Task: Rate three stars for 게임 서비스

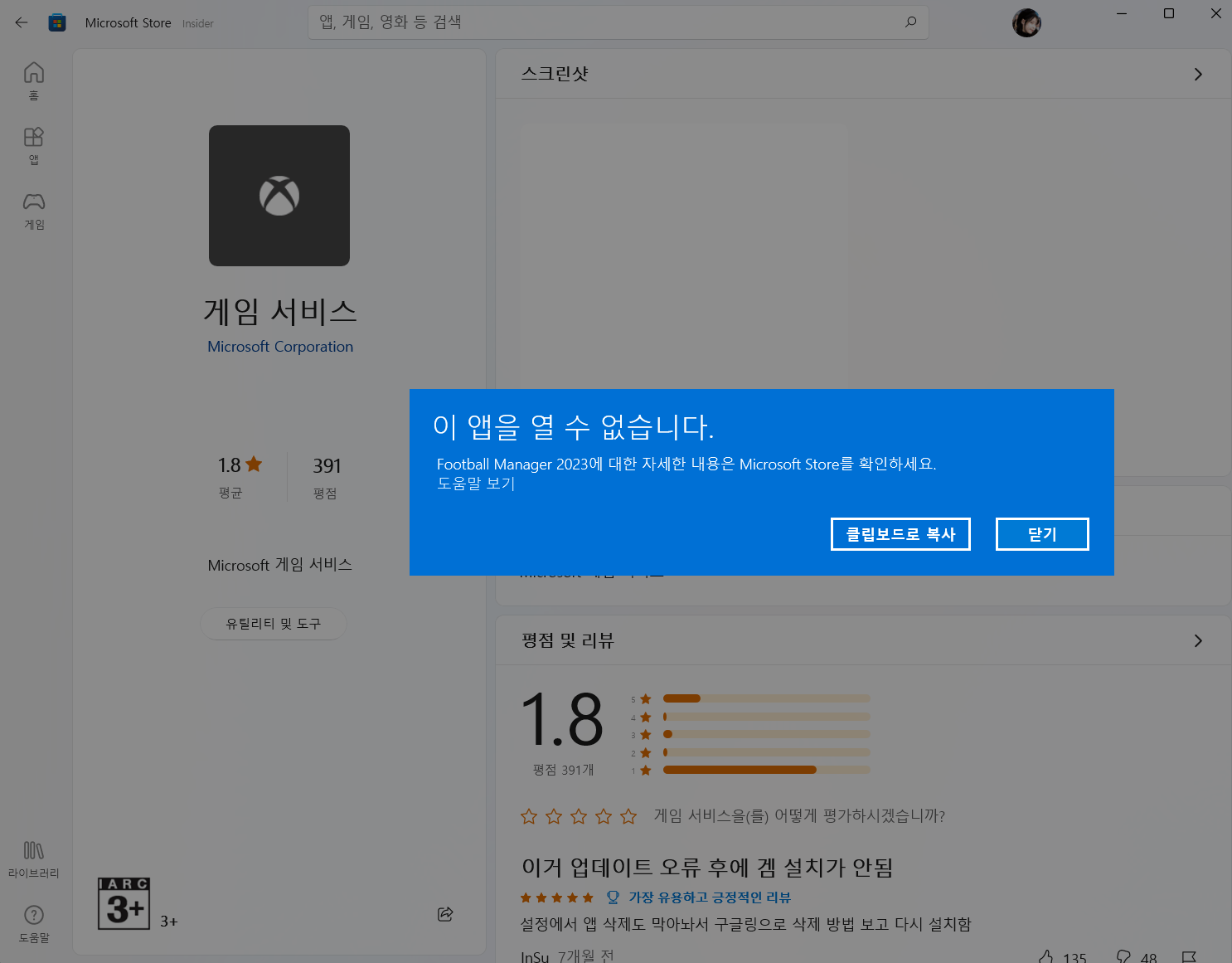Action: [x=579, y=816]
